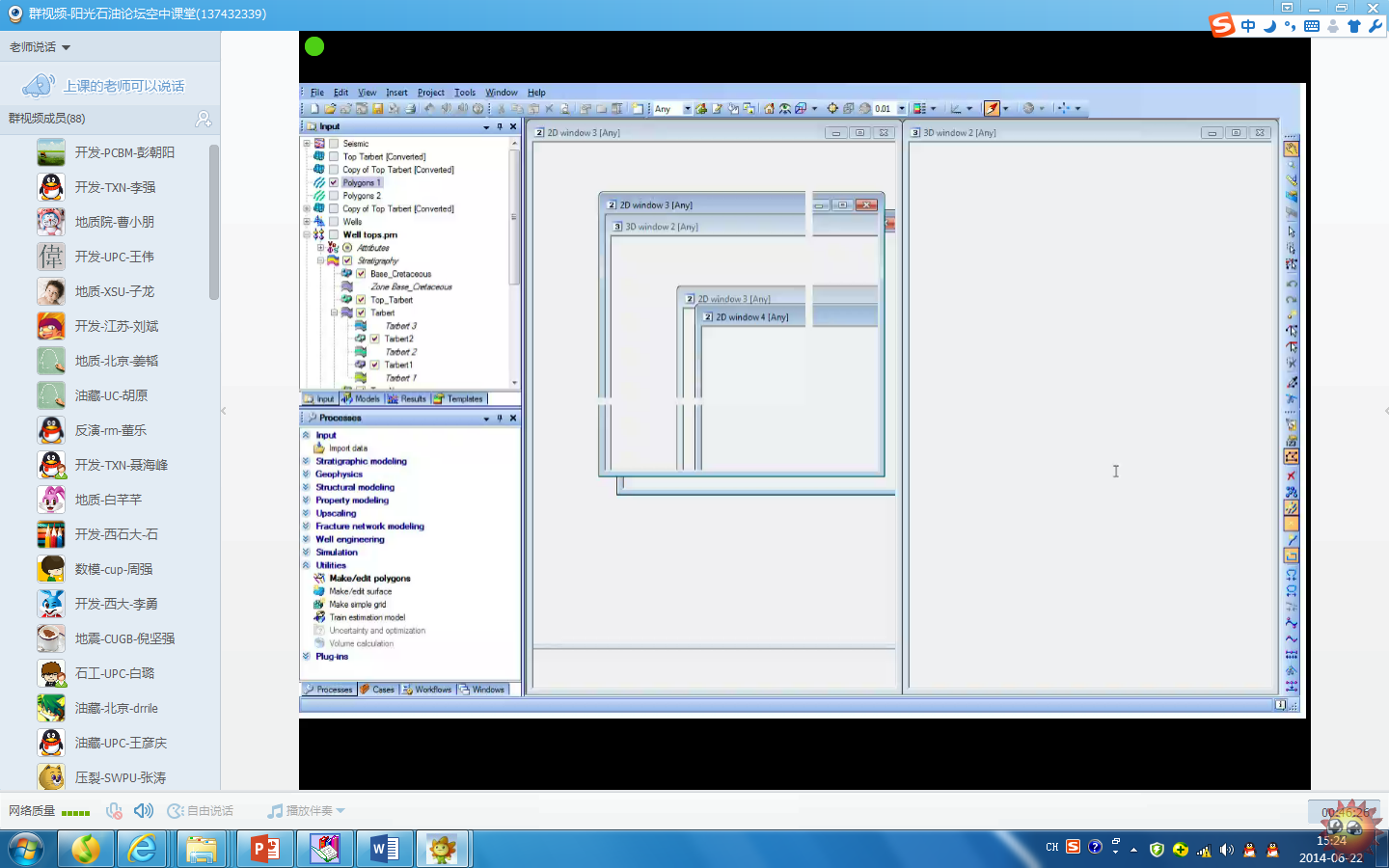Select the measure distance ruler tool
This screenshot has width=1389, height=868.
pyautogui.click(x=1291, y=181)
